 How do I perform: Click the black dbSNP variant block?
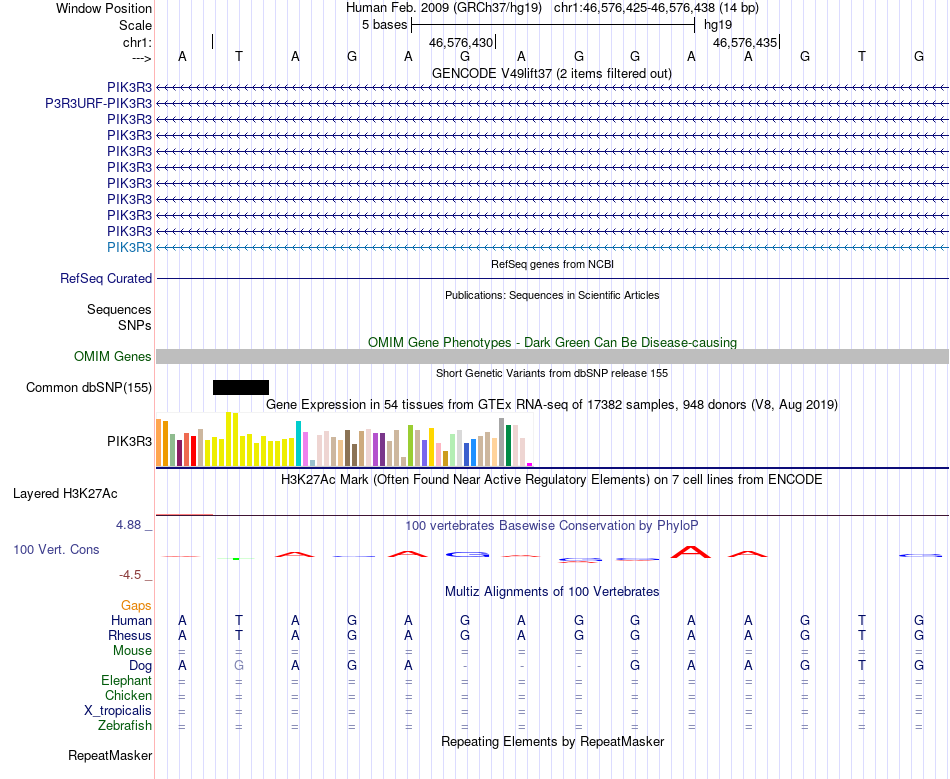click(x=241, y=388)
